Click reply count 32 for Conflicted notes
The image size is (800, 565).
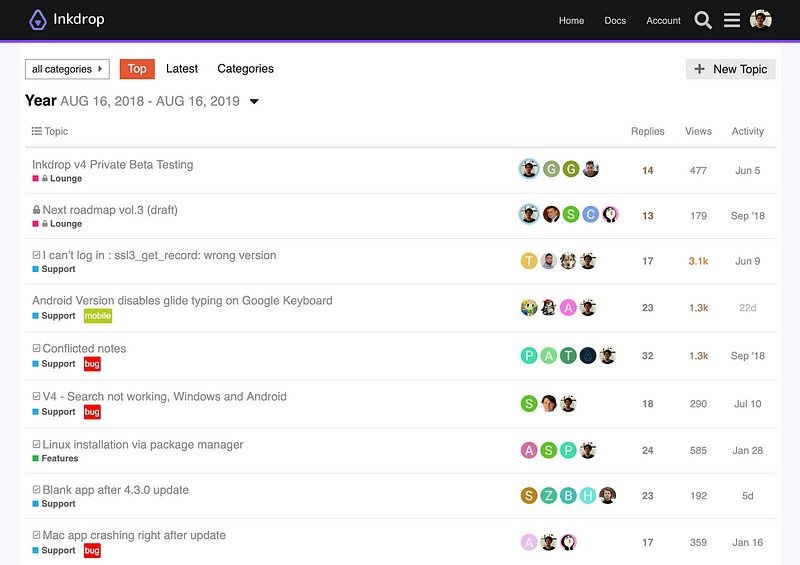tap(647, 356)
